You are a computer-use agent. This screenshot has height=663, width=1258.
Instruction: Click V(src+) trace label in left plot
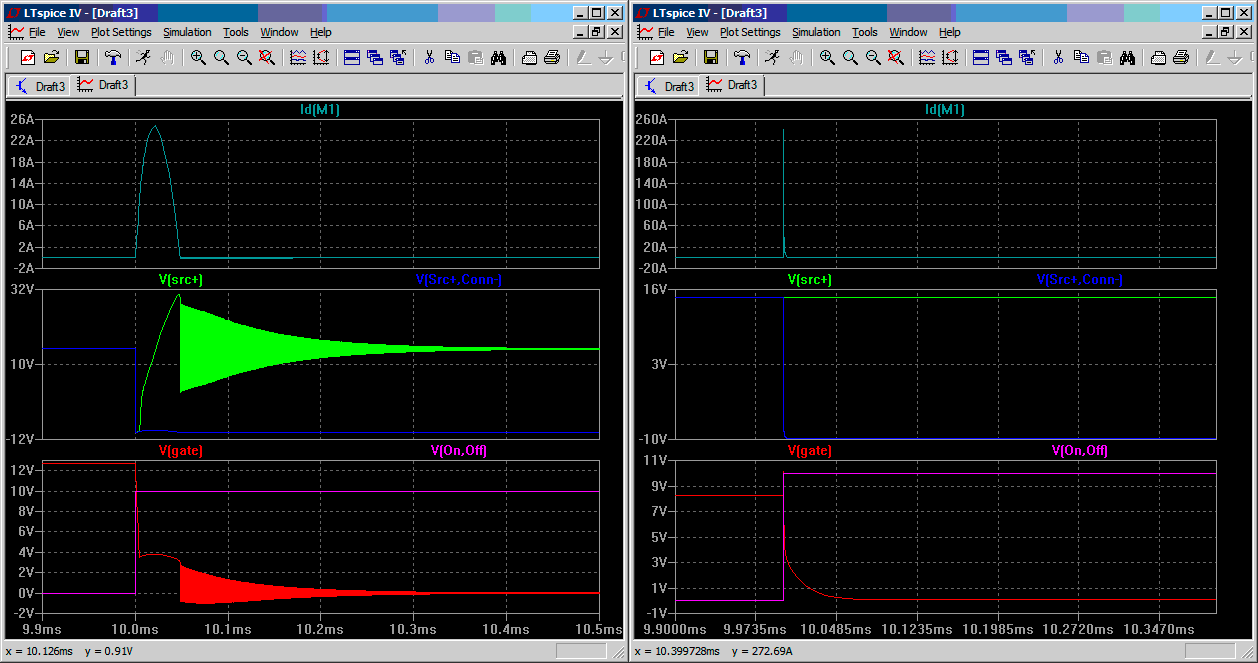coord(180,280)
